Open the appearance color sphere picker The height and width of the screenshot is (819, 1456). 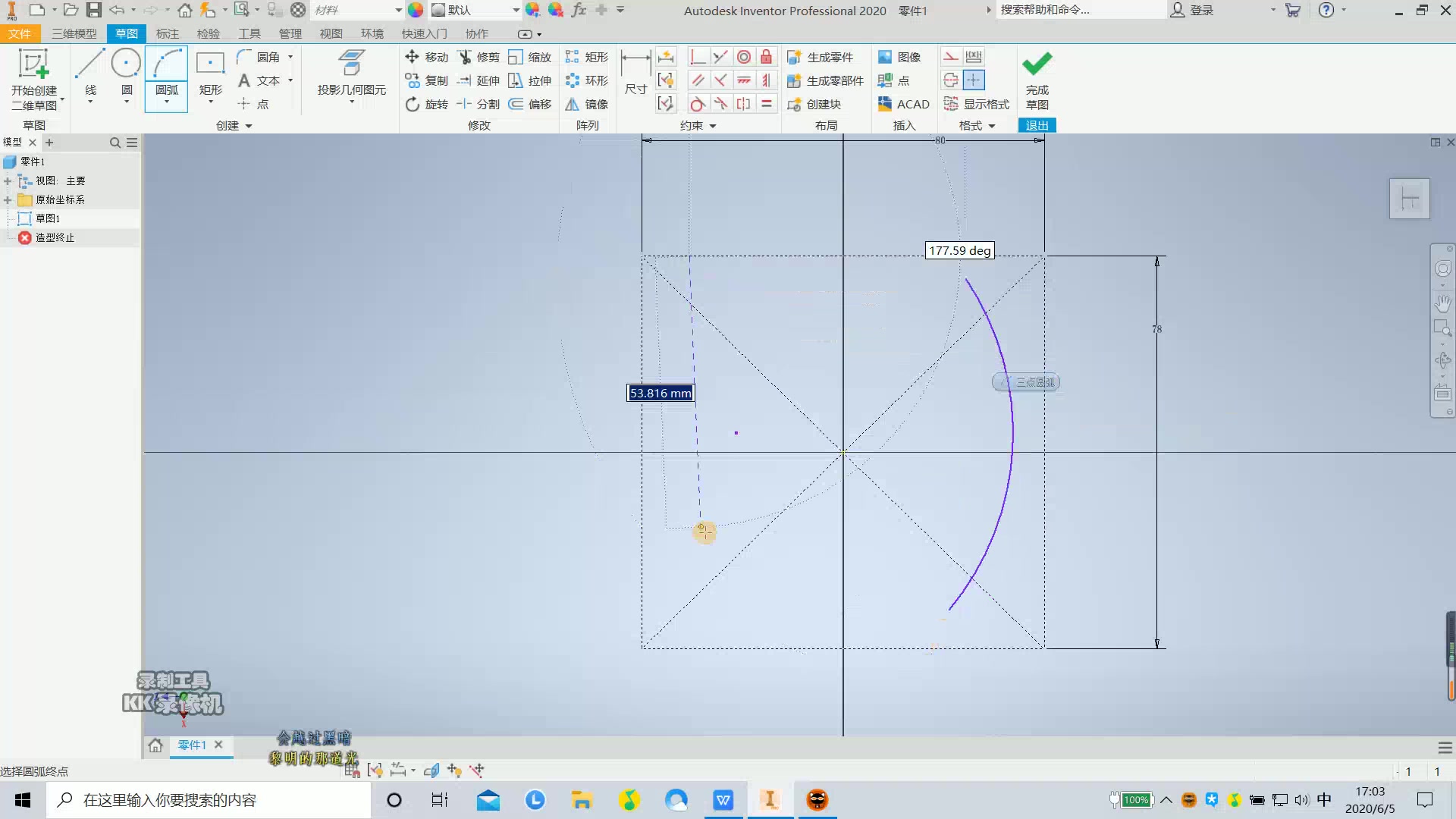click(x=416, y=10)
